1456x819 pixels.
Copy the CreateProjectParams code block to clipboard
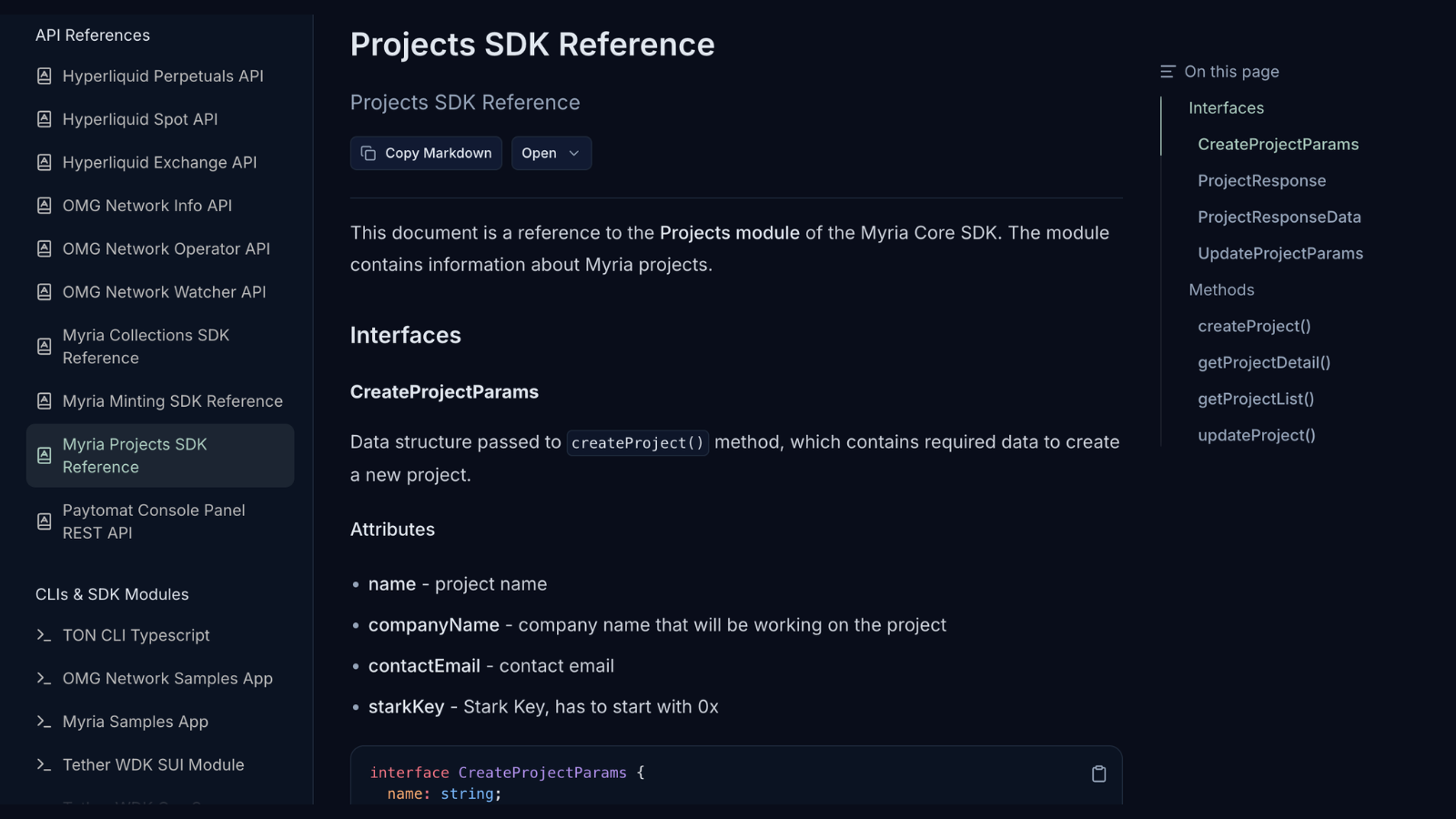point(1098,773)
